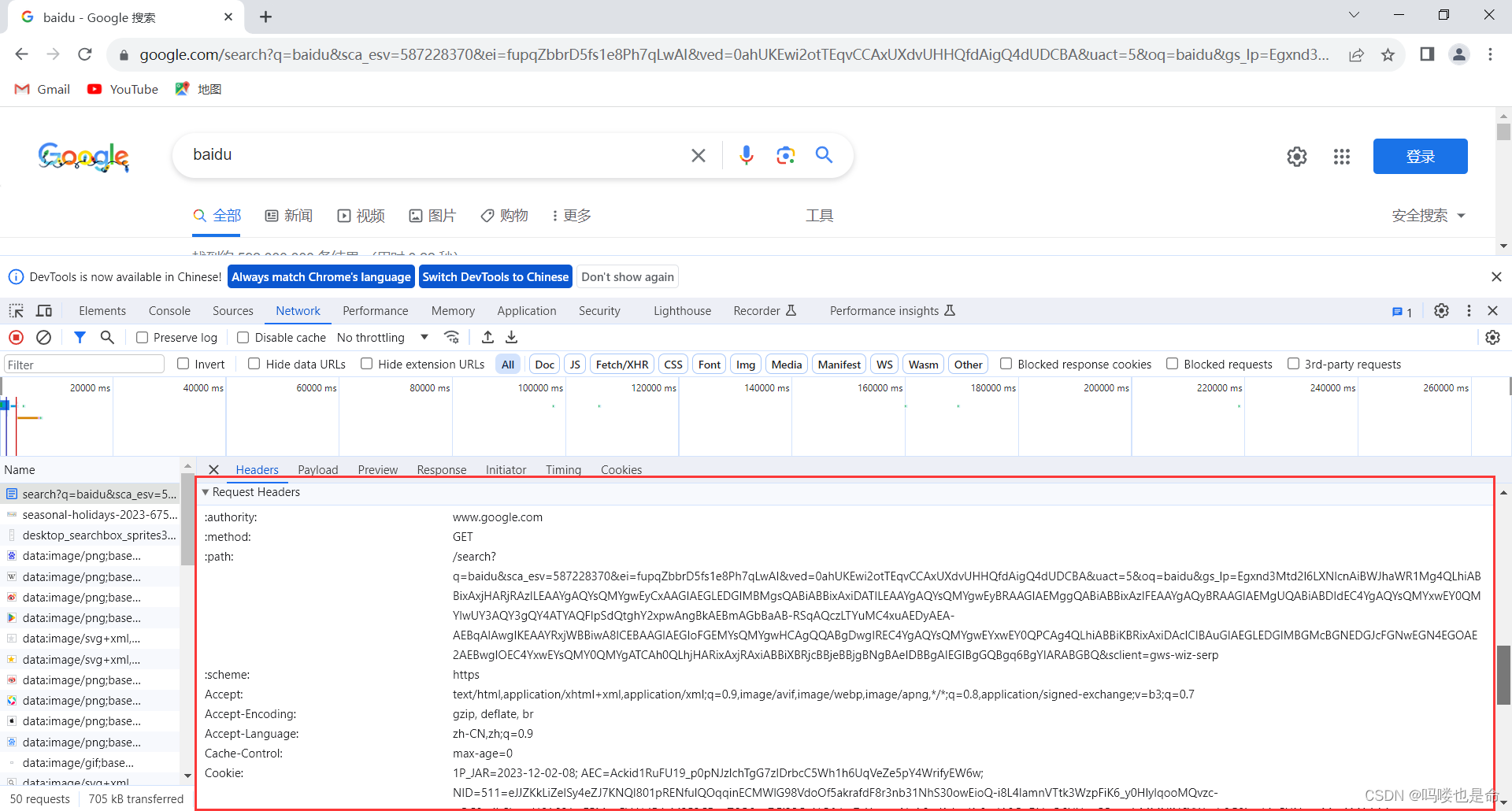
Task: Check Blocked response cookies
Action: (x=1006, y=364)
